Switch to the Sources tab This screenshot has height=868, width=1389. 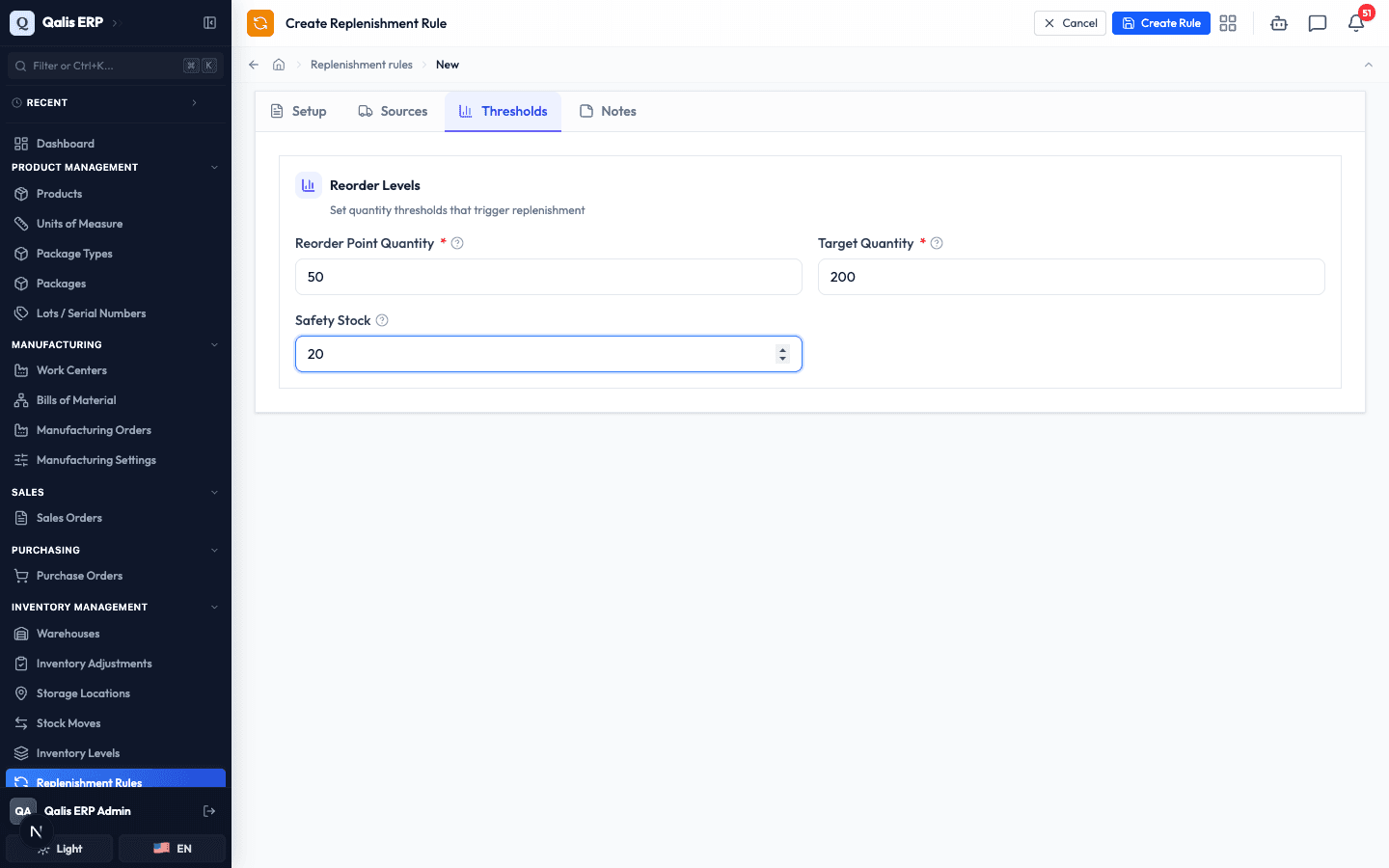(393, 111)
